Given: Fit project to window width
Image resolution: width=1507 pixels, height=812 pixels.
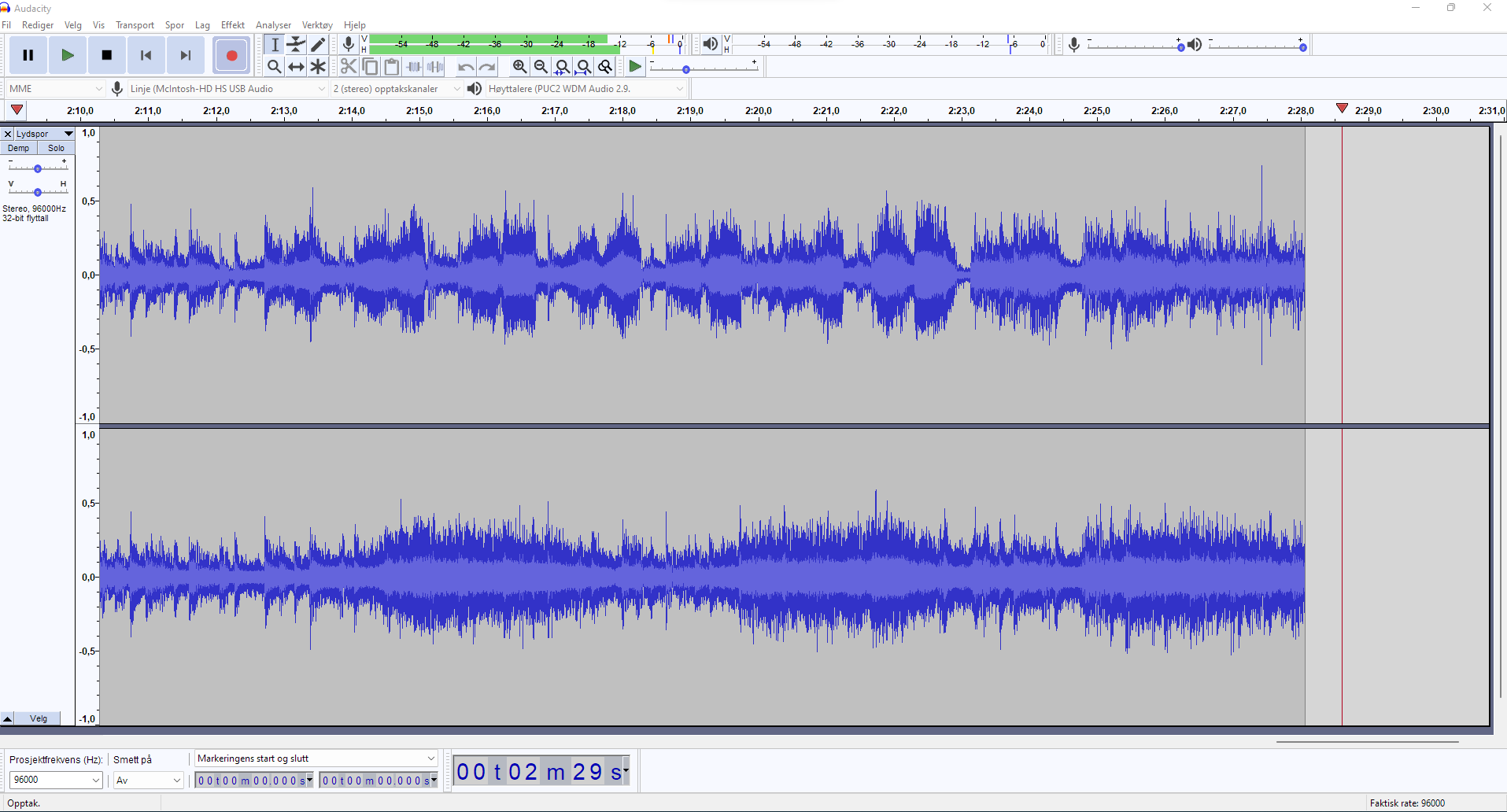Looking at the screenshot, I should point(583,67).
